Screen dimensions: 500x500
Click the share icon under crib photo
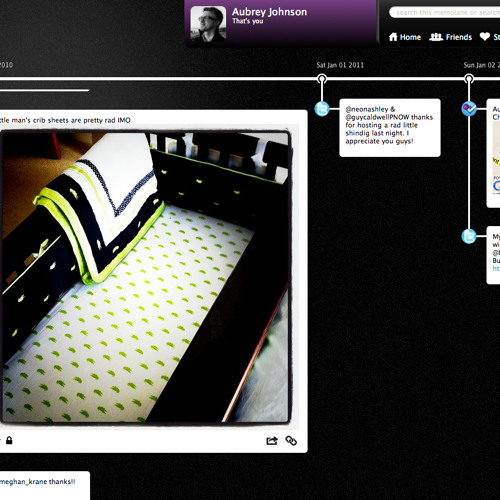click(x=272, y=441)
